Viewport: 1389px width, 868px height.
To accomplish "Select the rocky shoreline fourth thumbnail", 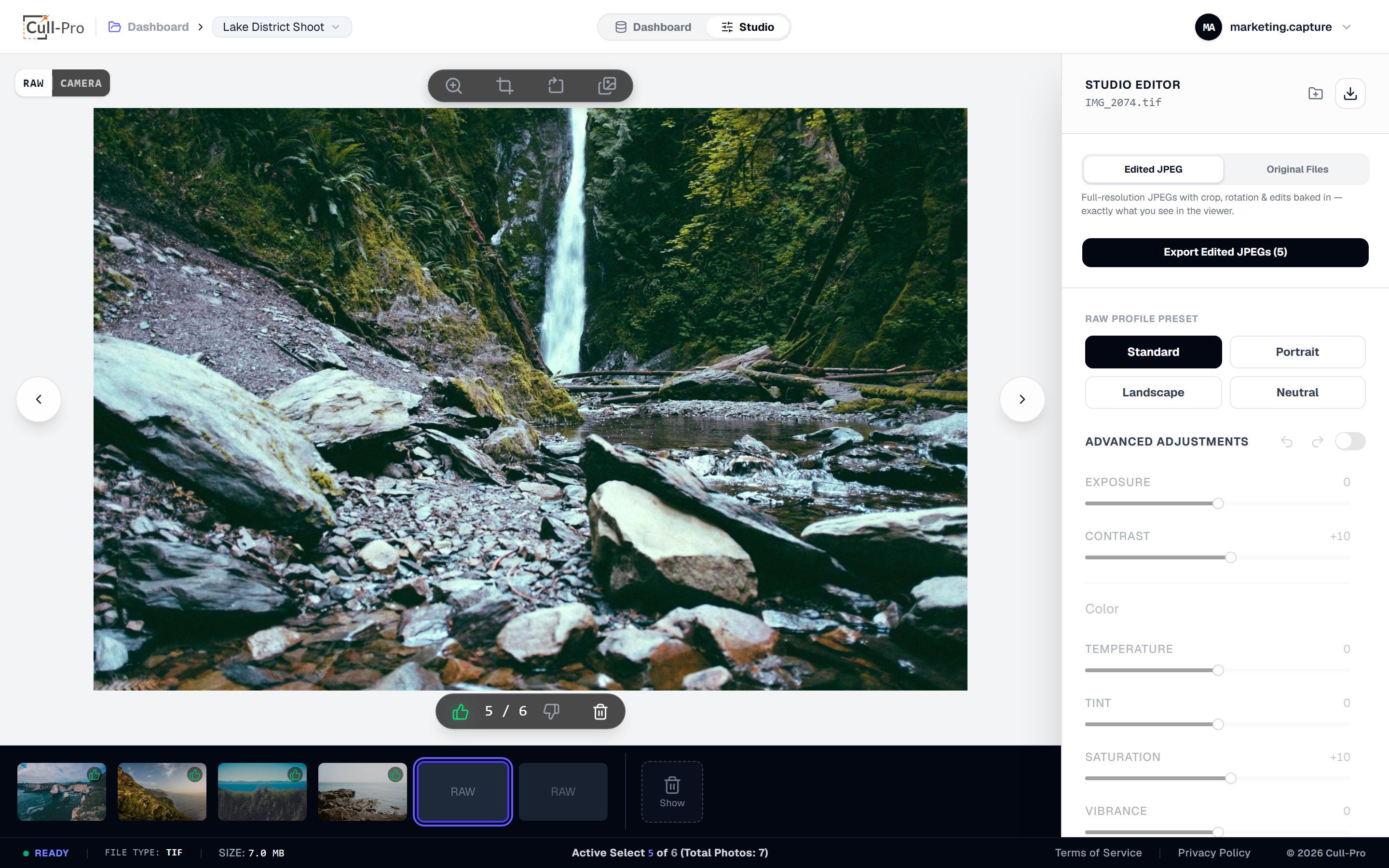I will pos(363,792).
